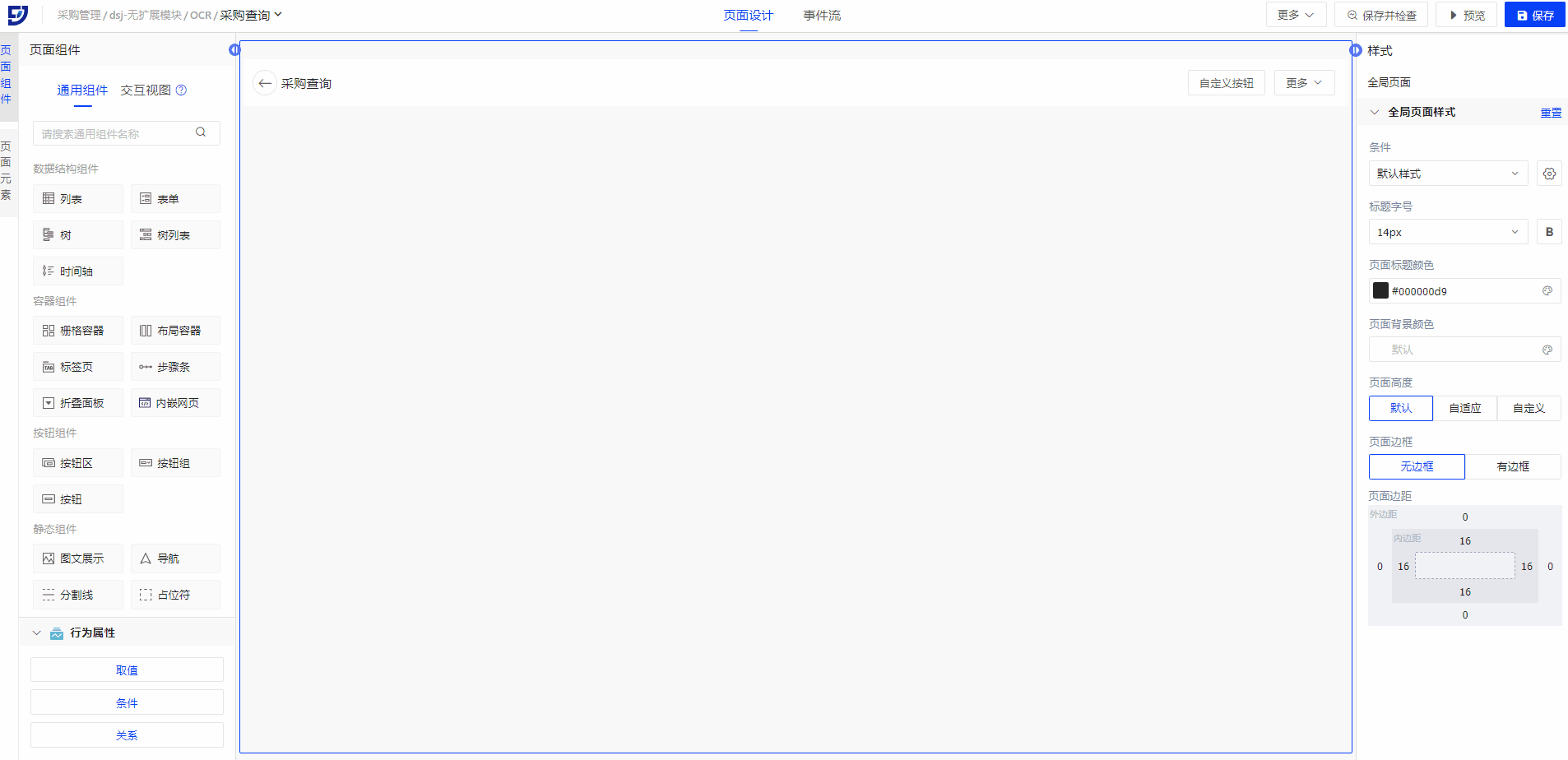Screen dimensions: 1568x760
Task: Add the 栅格容器 grid container
Action: (x=78, y=331)
